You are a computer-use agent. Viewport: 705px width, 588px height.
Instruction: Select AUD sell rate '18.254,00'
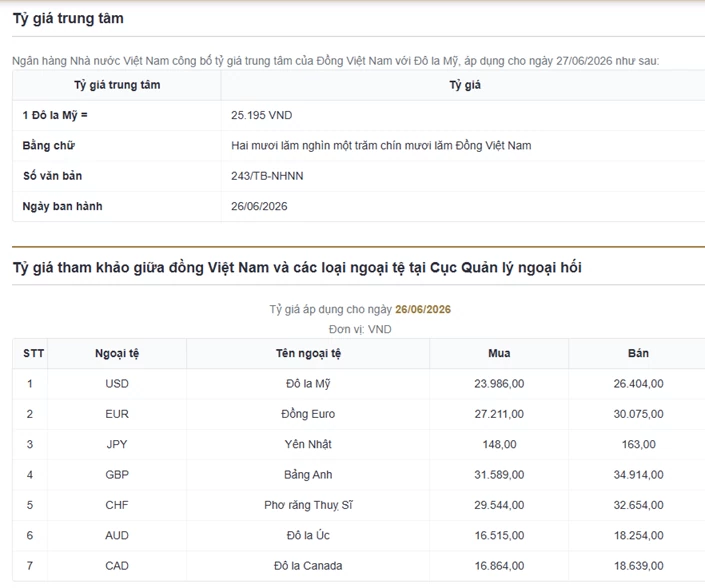[x=638, y=535]
